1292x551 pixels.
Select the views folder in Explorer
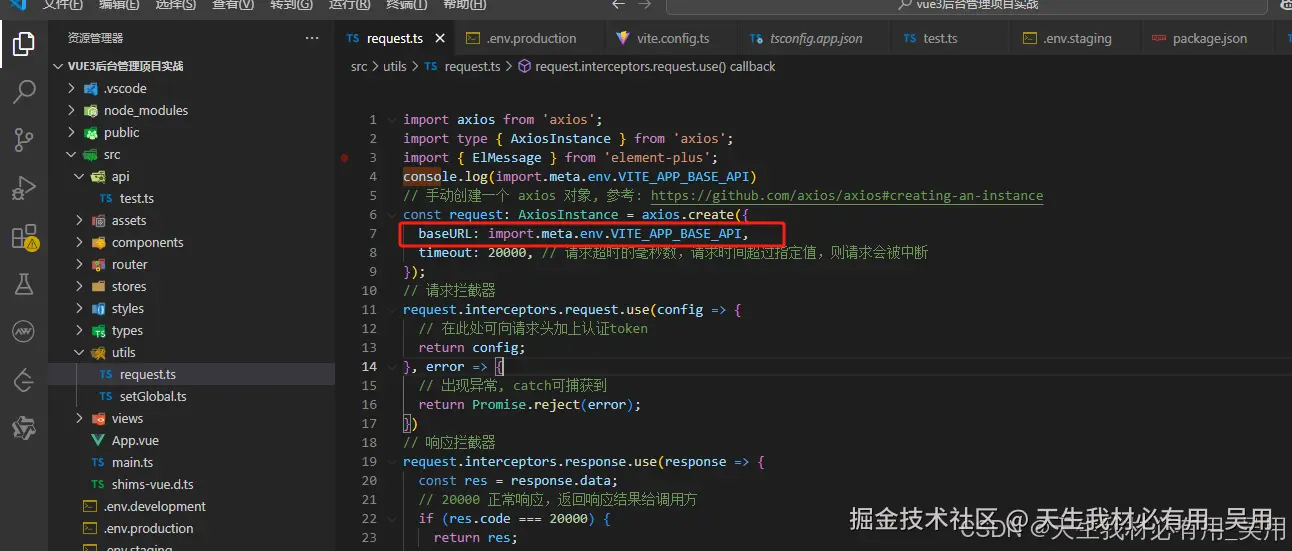(127, 418)
